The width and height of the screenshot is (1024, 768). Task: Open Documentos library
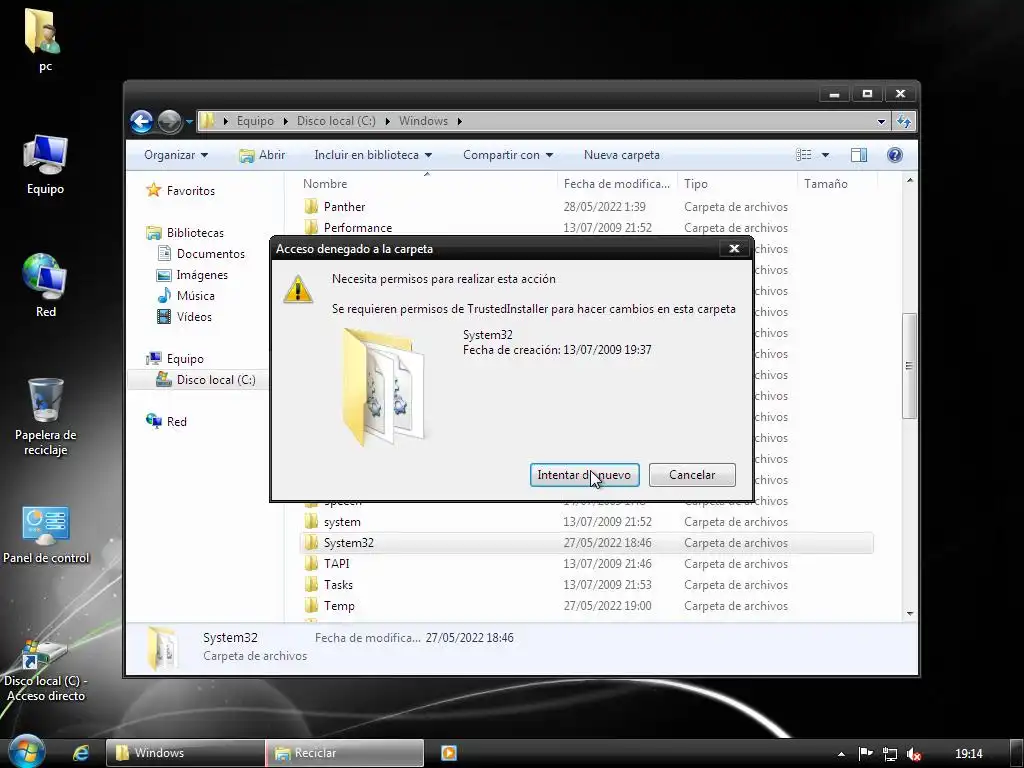[x=202, y=253]
